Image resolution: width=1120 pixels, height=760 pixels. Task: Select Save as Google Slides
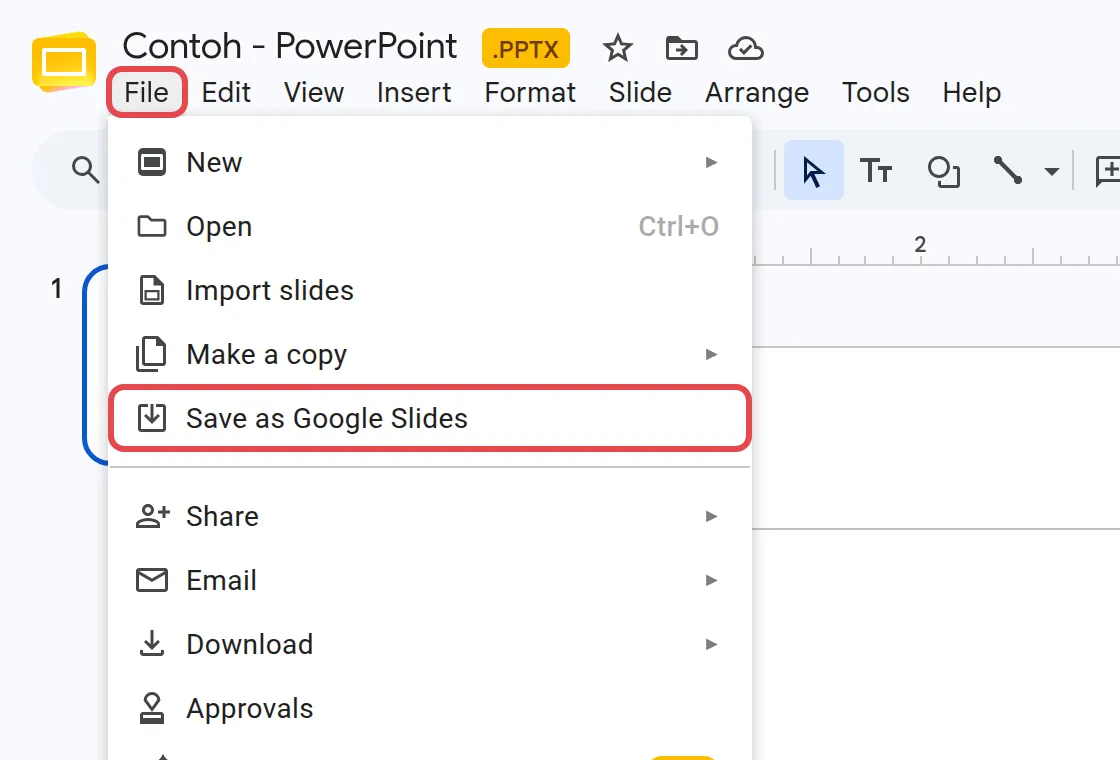click(x=430, y=418)
